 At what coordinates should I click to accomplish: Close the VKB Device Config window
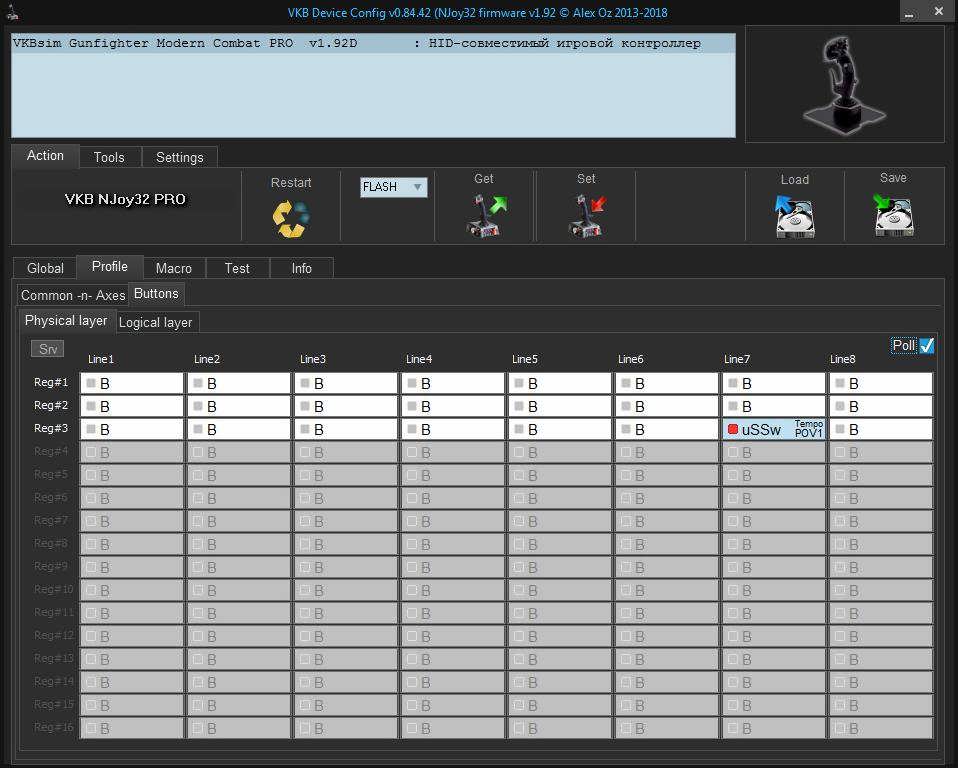point(939,11)
